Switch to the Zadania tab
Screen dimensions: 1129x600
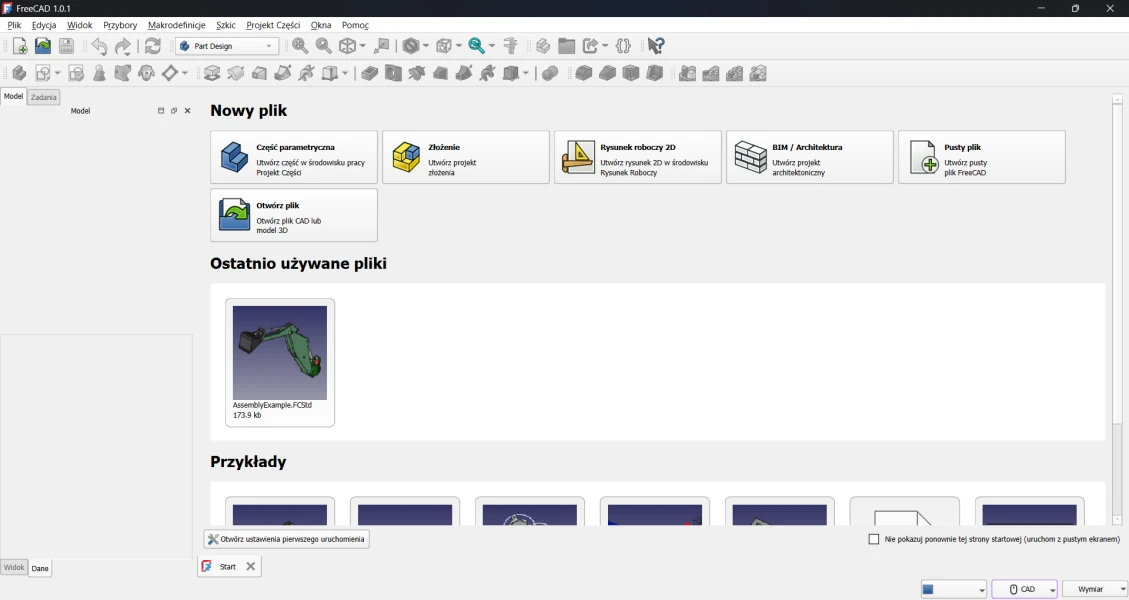pos(44,97)
